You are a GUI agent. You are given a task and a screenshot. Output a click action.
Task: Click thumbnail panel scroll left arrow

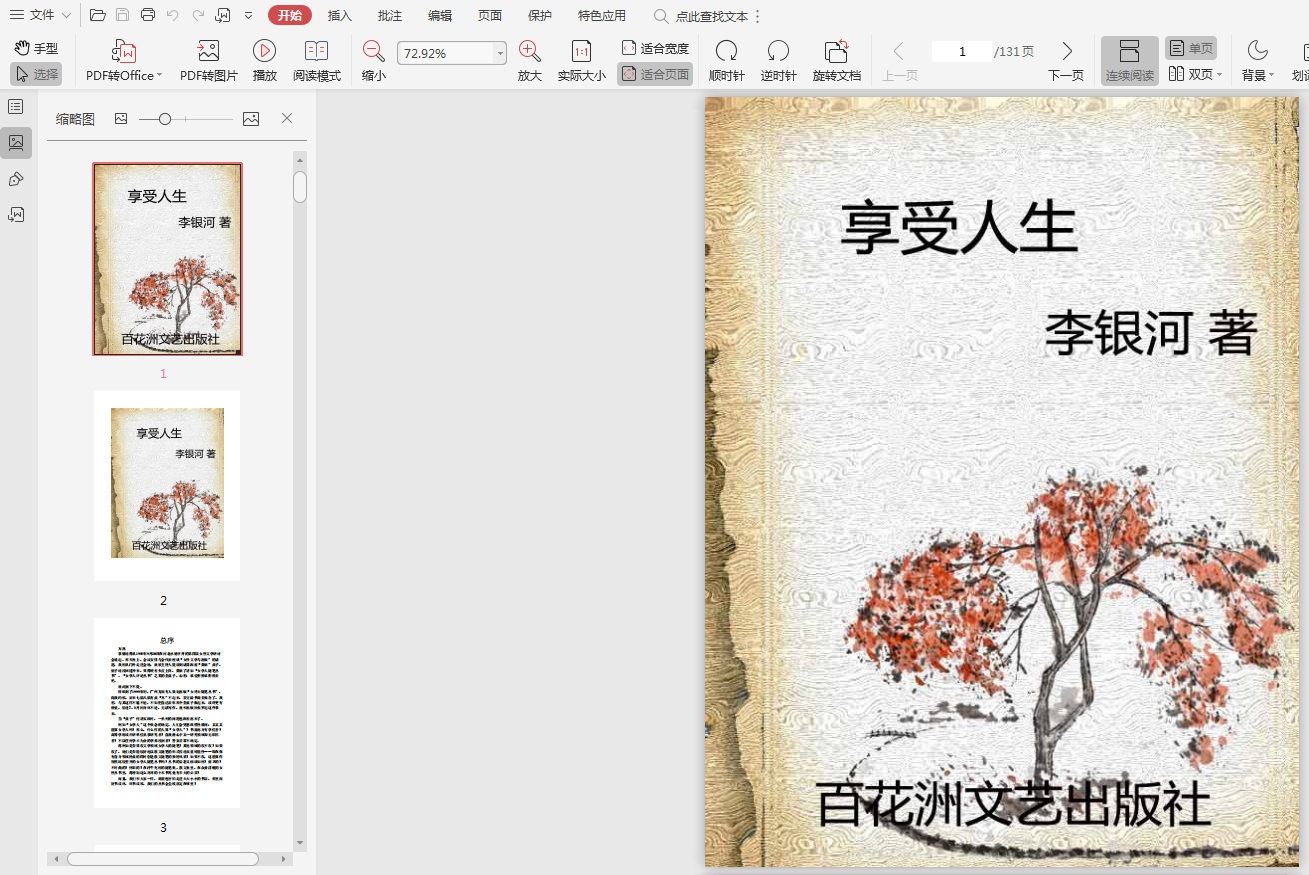click(x=56, y=859)
